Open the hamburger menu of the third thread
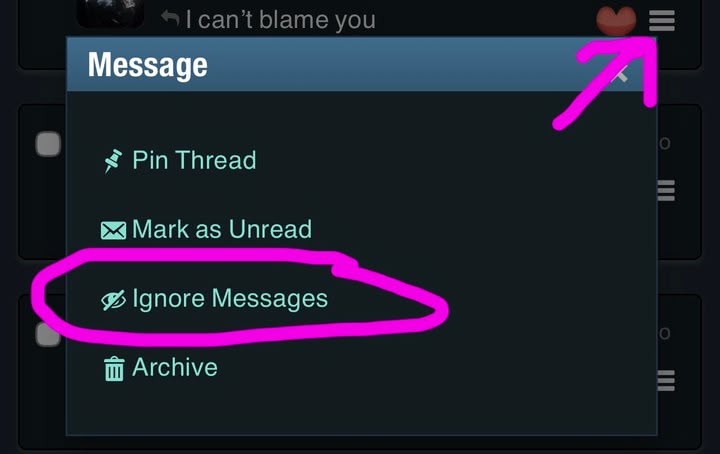 tap(666, 381)
